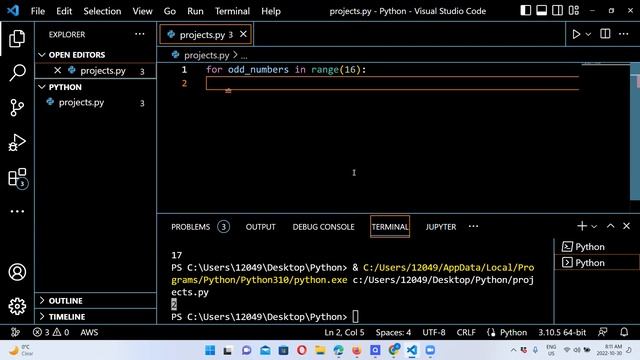The image size is (640, 360).
Task: Select projects.py in Open Editors list
Action: [x=103, y=71]
